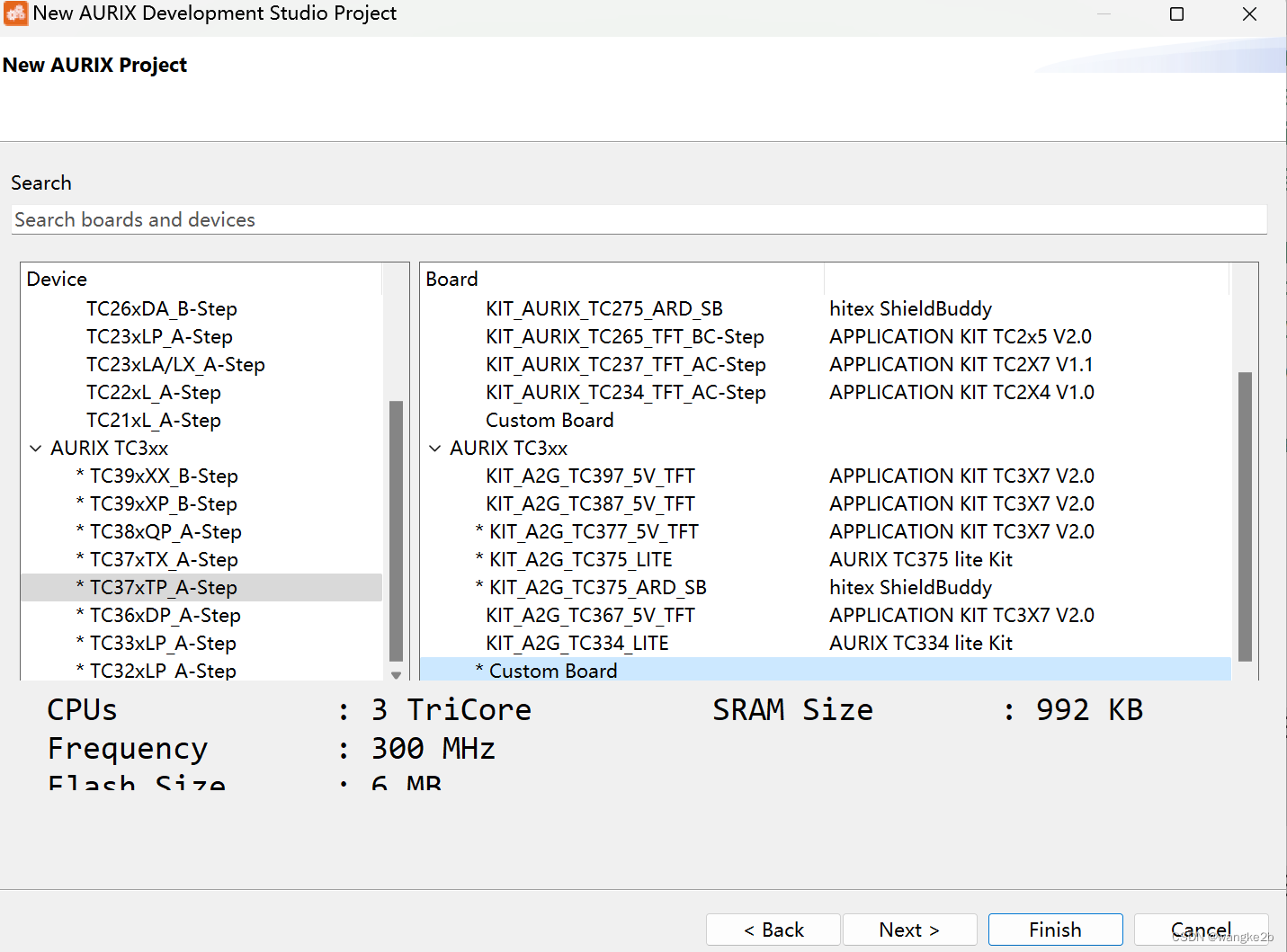Click hitex ShieldBuddy for TC375_ARD_SB

[910, 587]
